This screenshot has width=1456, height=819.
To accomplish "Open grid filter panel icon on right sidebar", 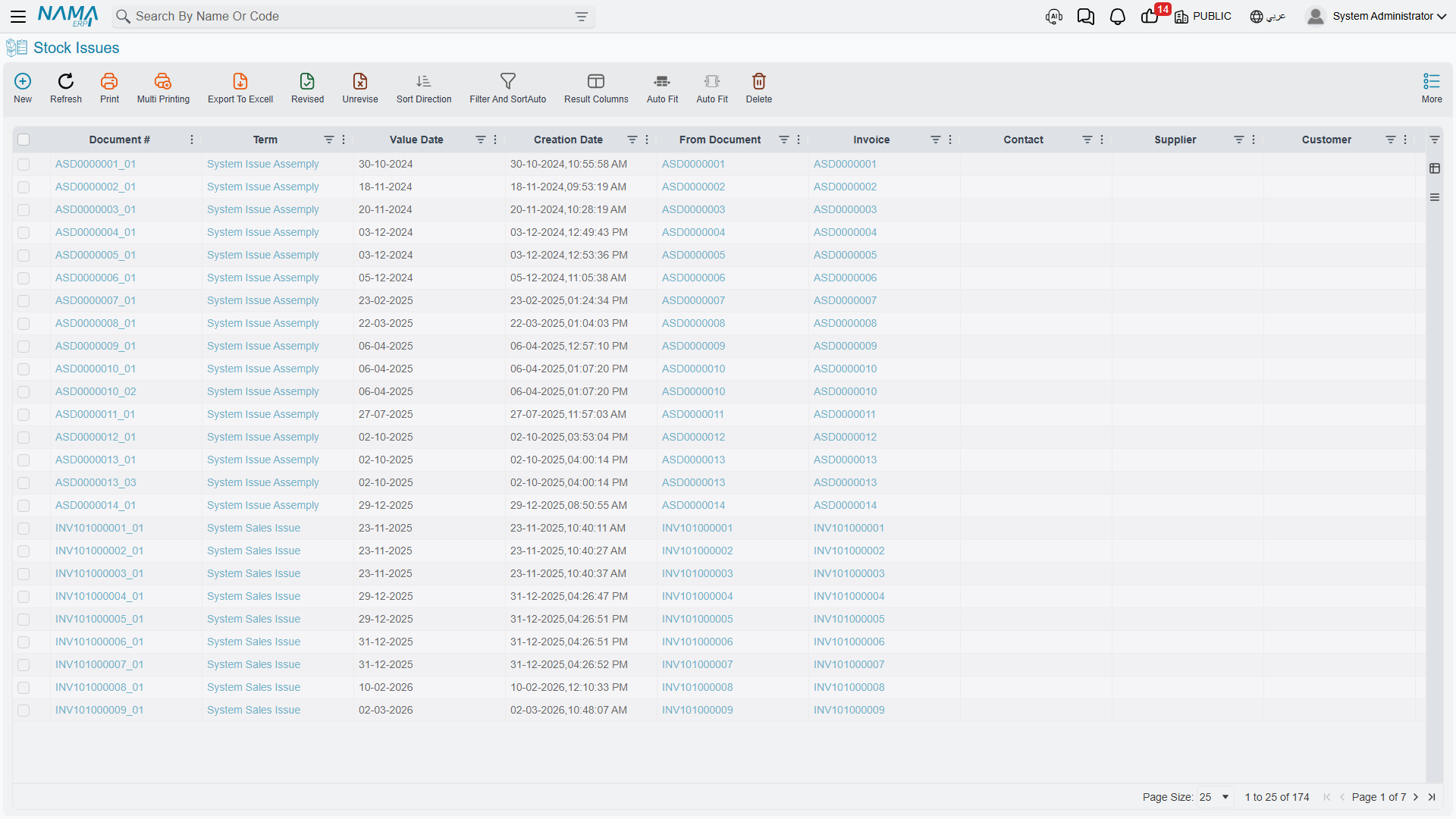I will (1435, 140).
